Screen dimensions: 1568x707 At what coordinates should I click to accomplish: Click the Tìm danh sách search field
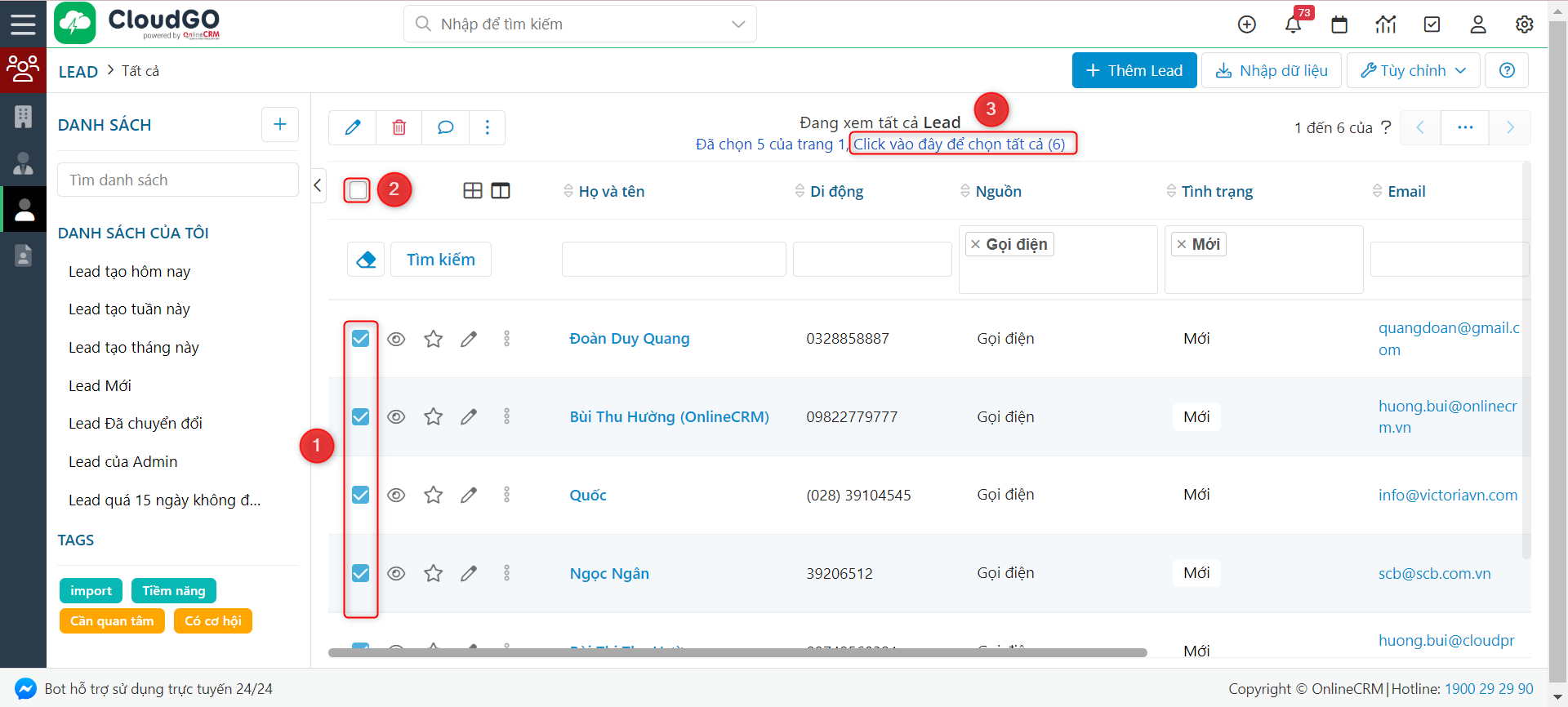[x=178, y=180]
